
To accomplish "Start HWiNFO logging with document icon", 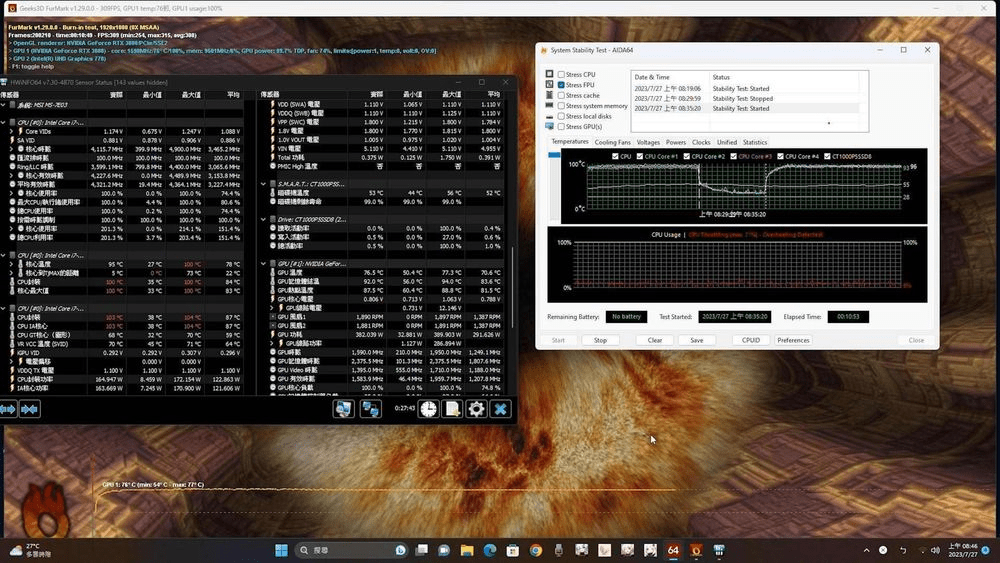I will pyautogui.click(x=452, y=409).
